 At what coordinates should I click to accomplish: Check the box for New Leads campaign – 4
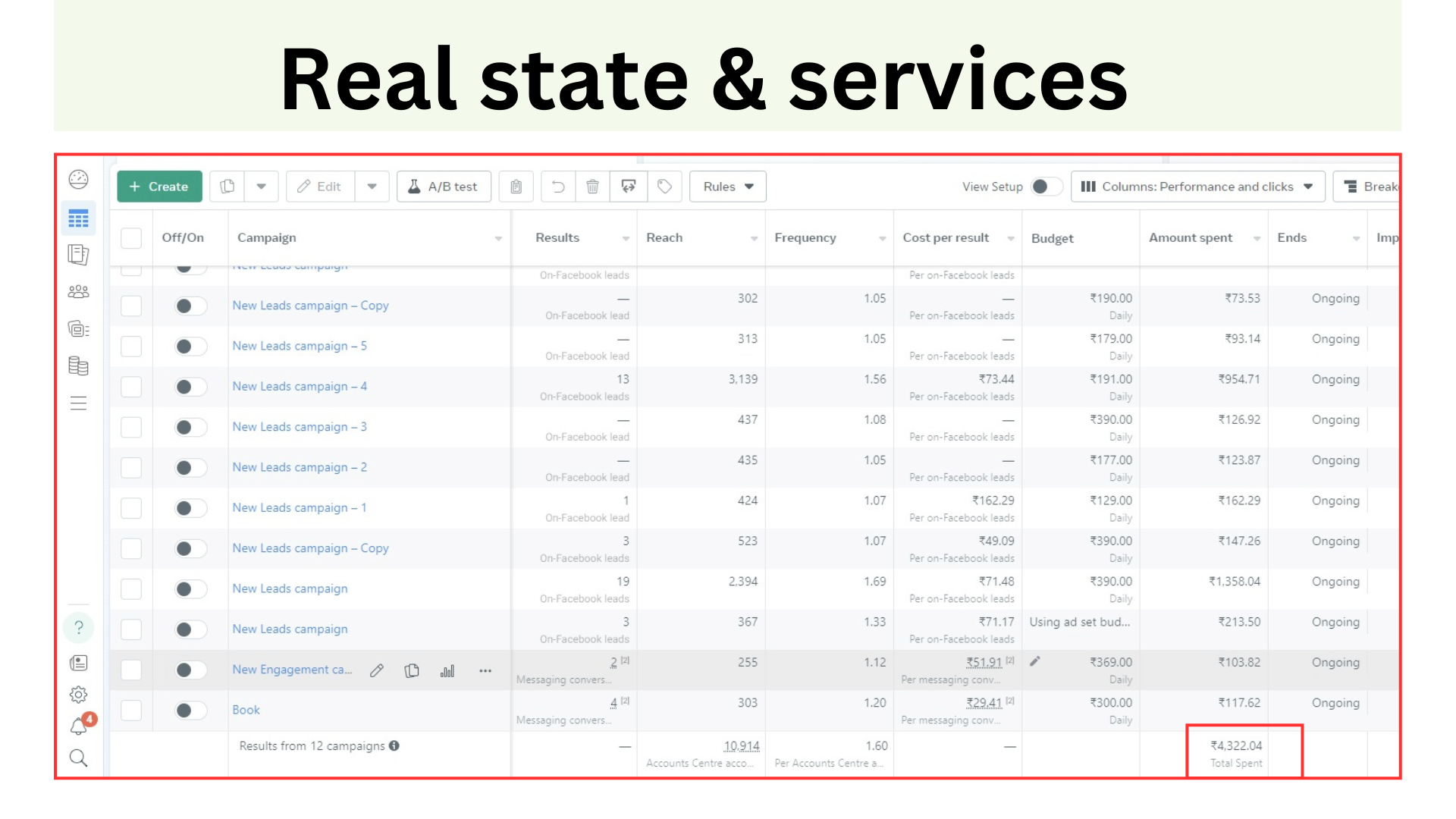click(x=131, y=387)
